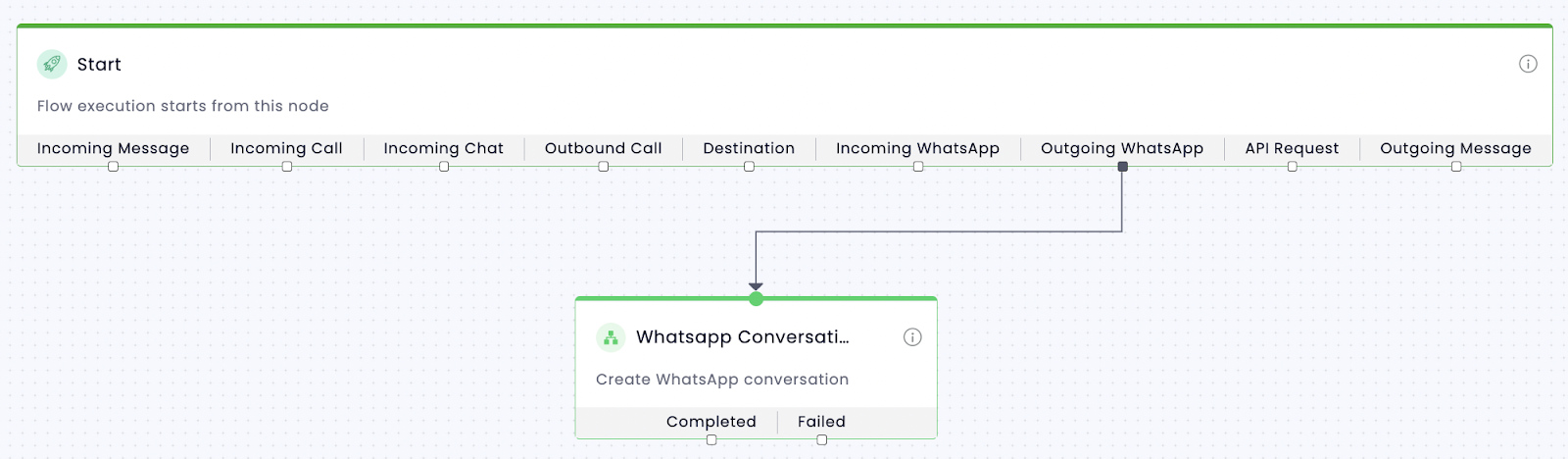Screen dimensions: 1568x459
Task: Click the Start node rocket icon
Action: click(52, 64)
